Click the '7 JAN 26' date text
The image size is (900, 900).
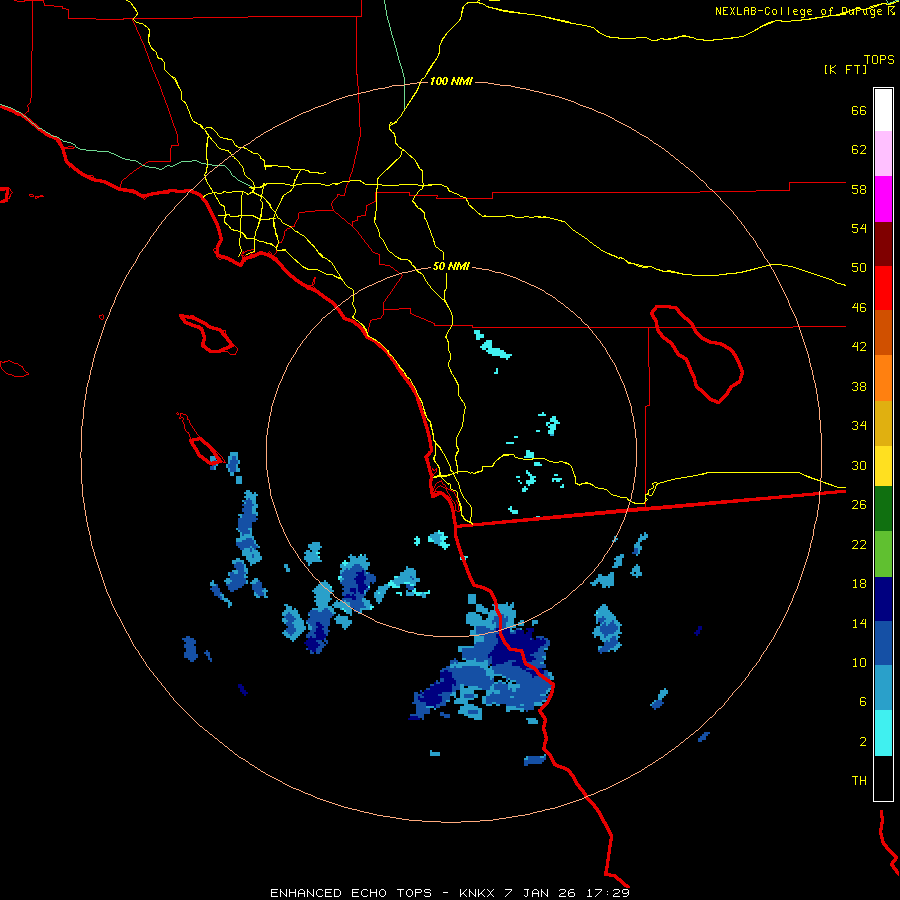[x=542, y=893]
